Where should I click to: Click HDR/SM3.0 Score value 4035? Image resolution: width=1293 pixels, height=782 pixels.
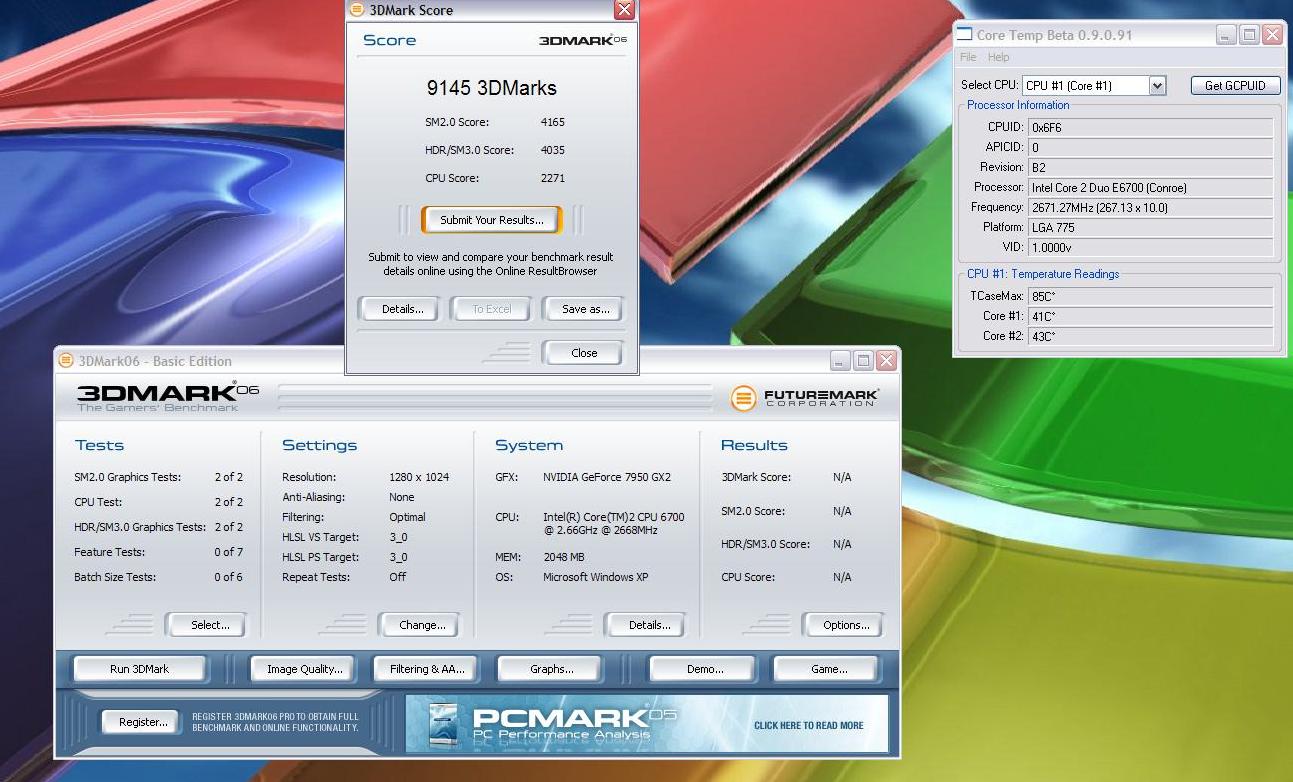pos(553,150)
